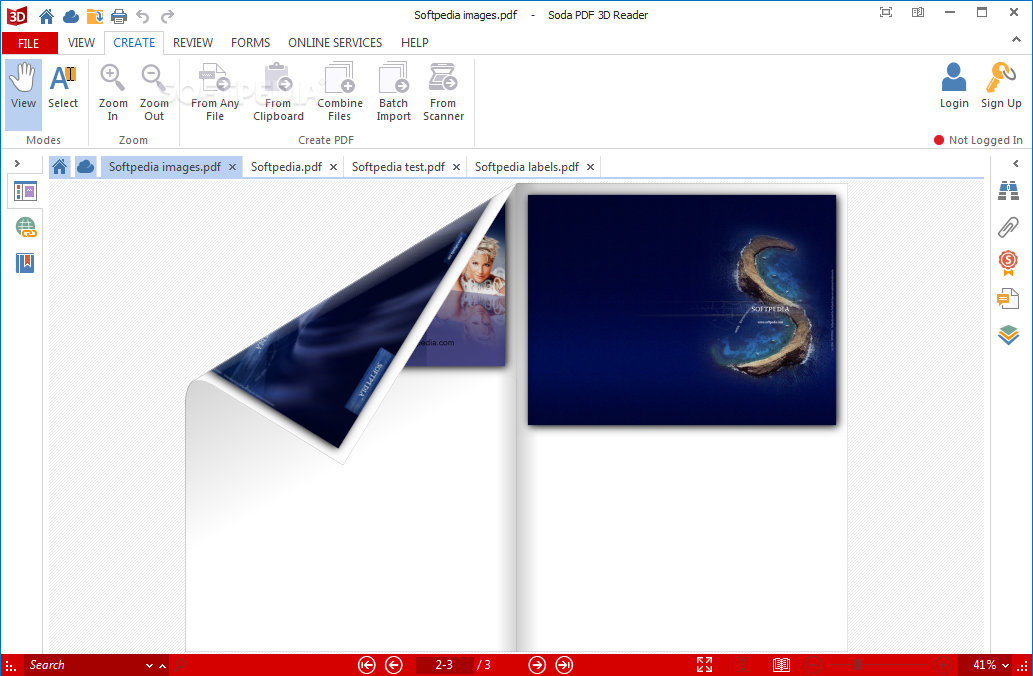
Task: Switch to the Softpedia.pdf document tab
Action: pos(286,167)
